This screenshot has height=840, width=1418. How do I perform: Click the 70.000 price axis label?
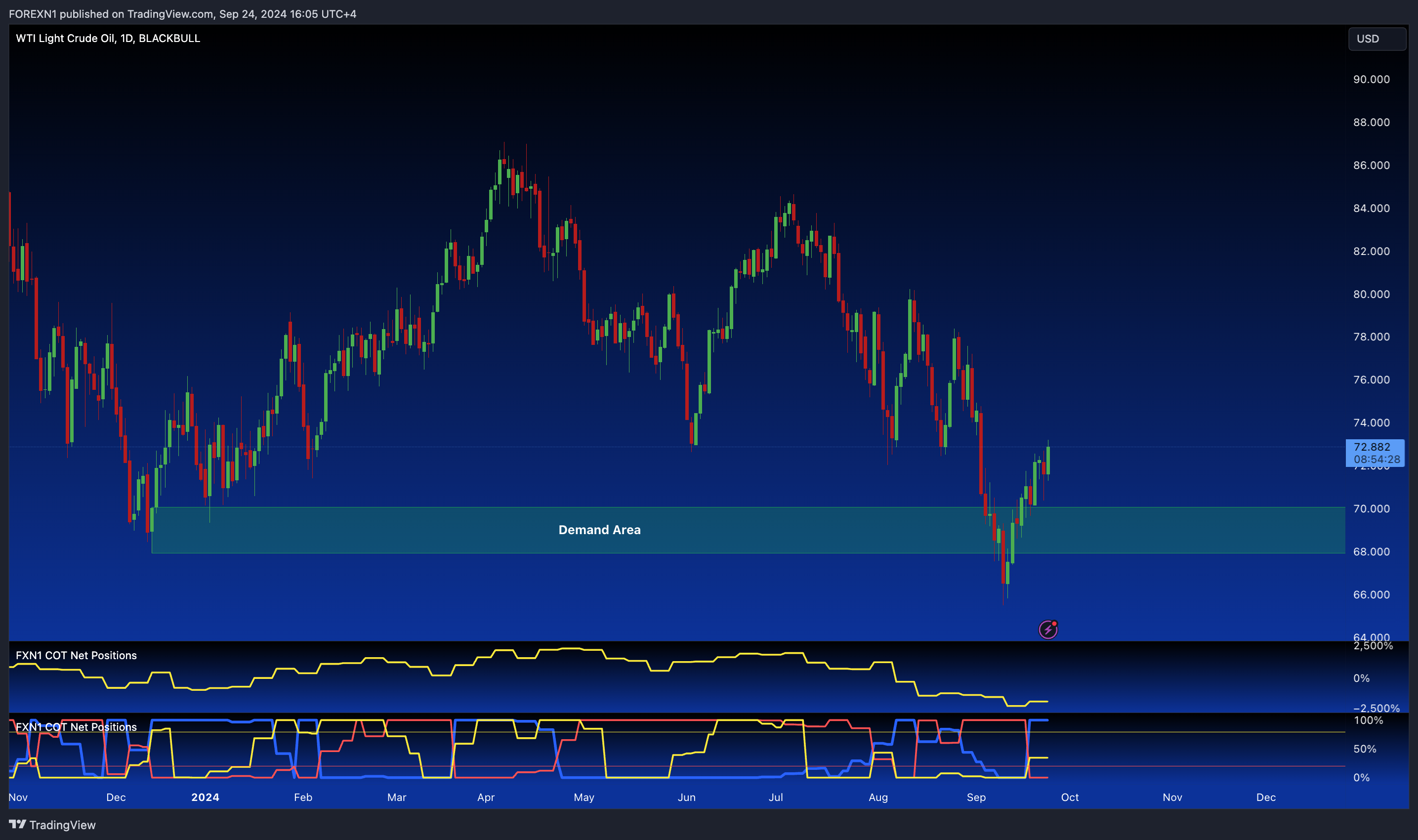[x=1371, y=509]
